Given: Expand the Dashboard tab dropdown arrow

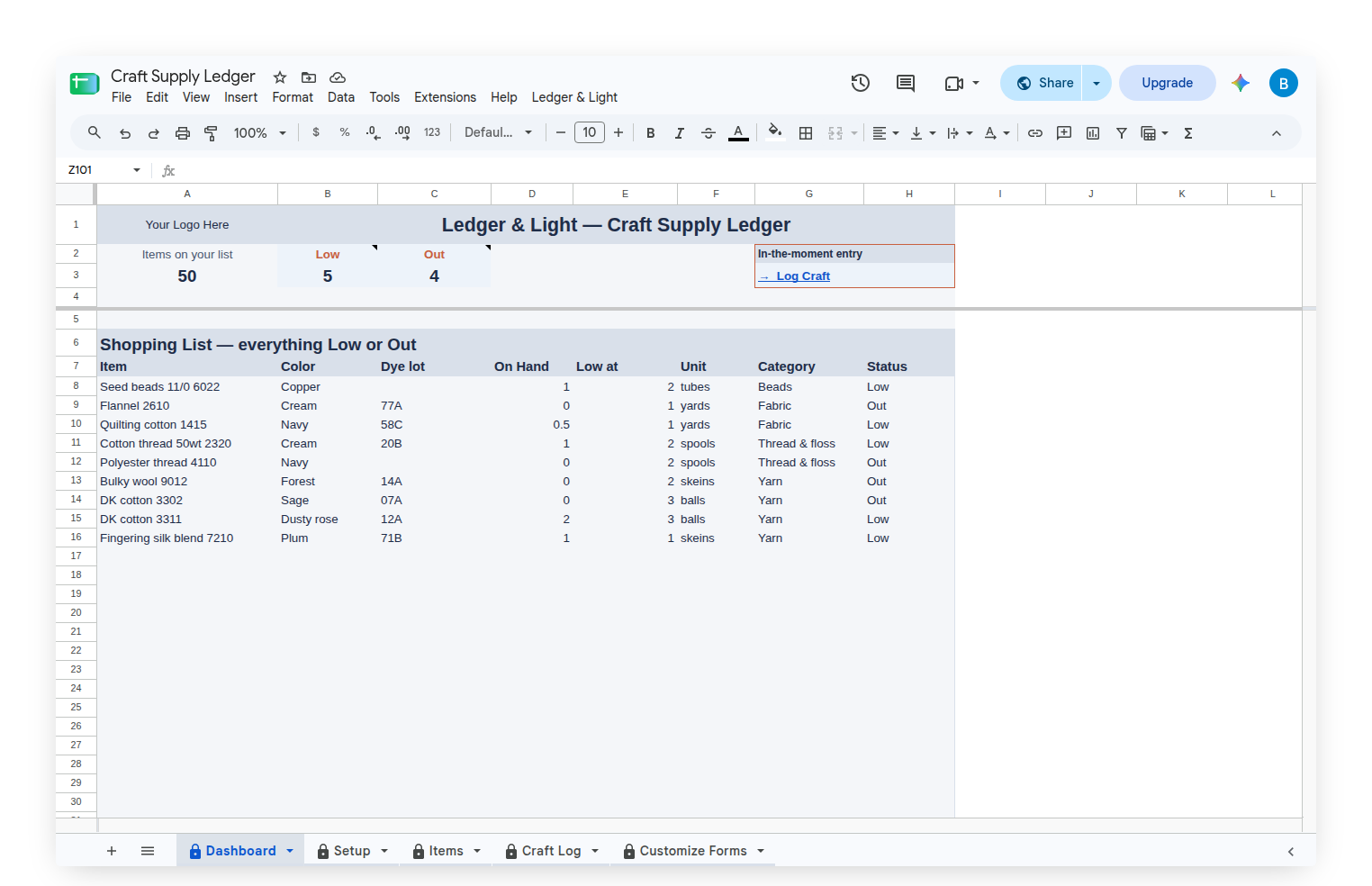Looking at the screenshot, I should point(290,851).
